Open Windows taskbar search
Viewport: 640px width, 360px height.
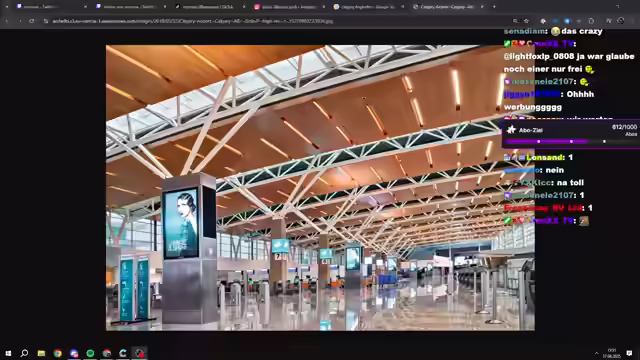tap(24, 353)
